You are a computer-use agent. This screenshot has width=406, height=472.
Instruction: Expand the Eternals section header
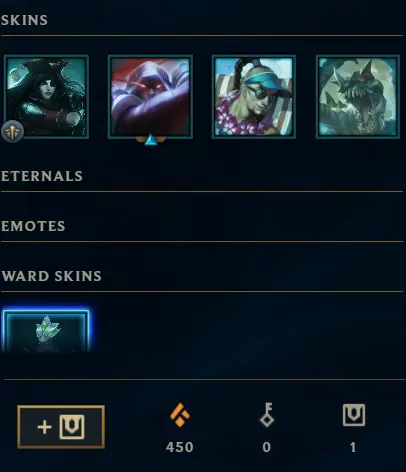(42, 176)
